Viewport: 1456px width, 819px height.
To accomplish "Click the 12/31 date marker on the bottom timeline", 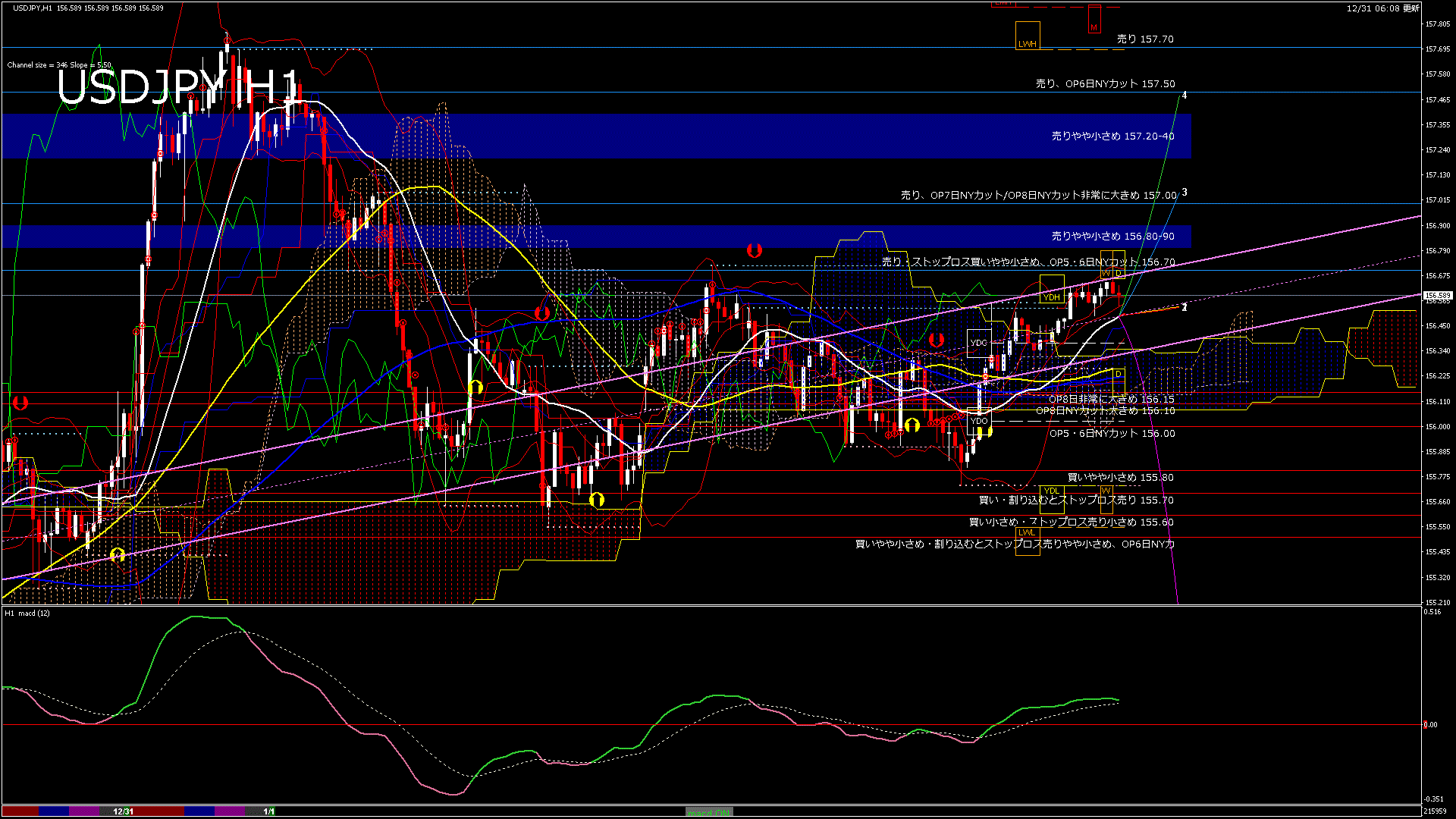I will click(124, 812).
